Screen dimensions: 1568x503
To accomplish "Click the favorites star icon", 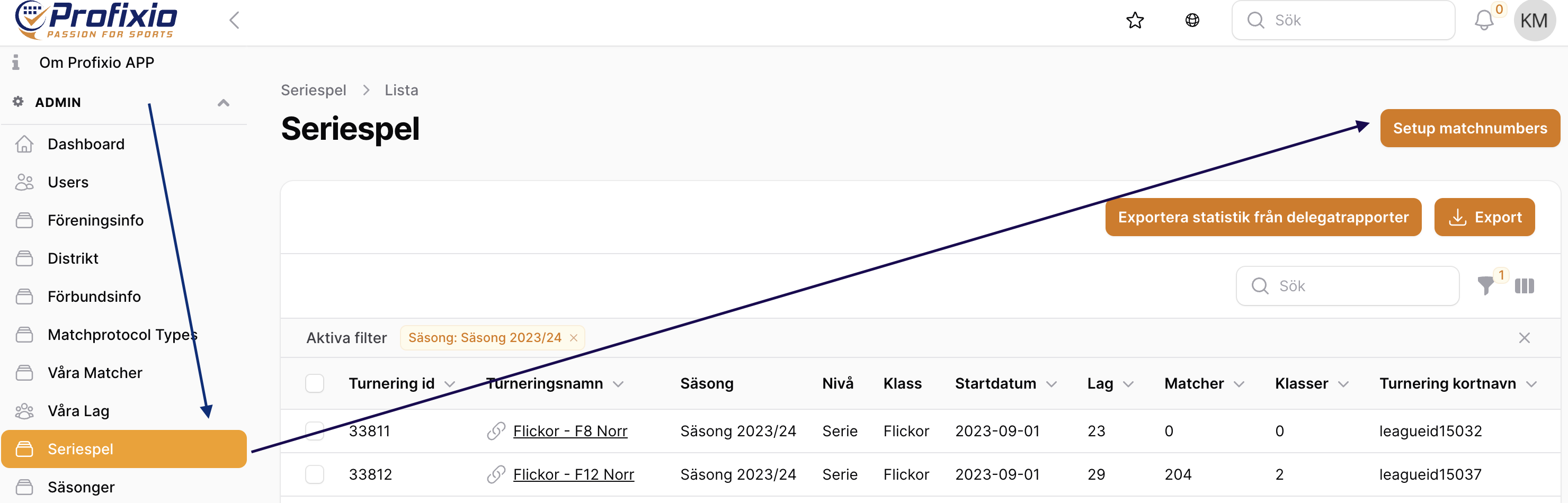I will tap(1135, 21).
